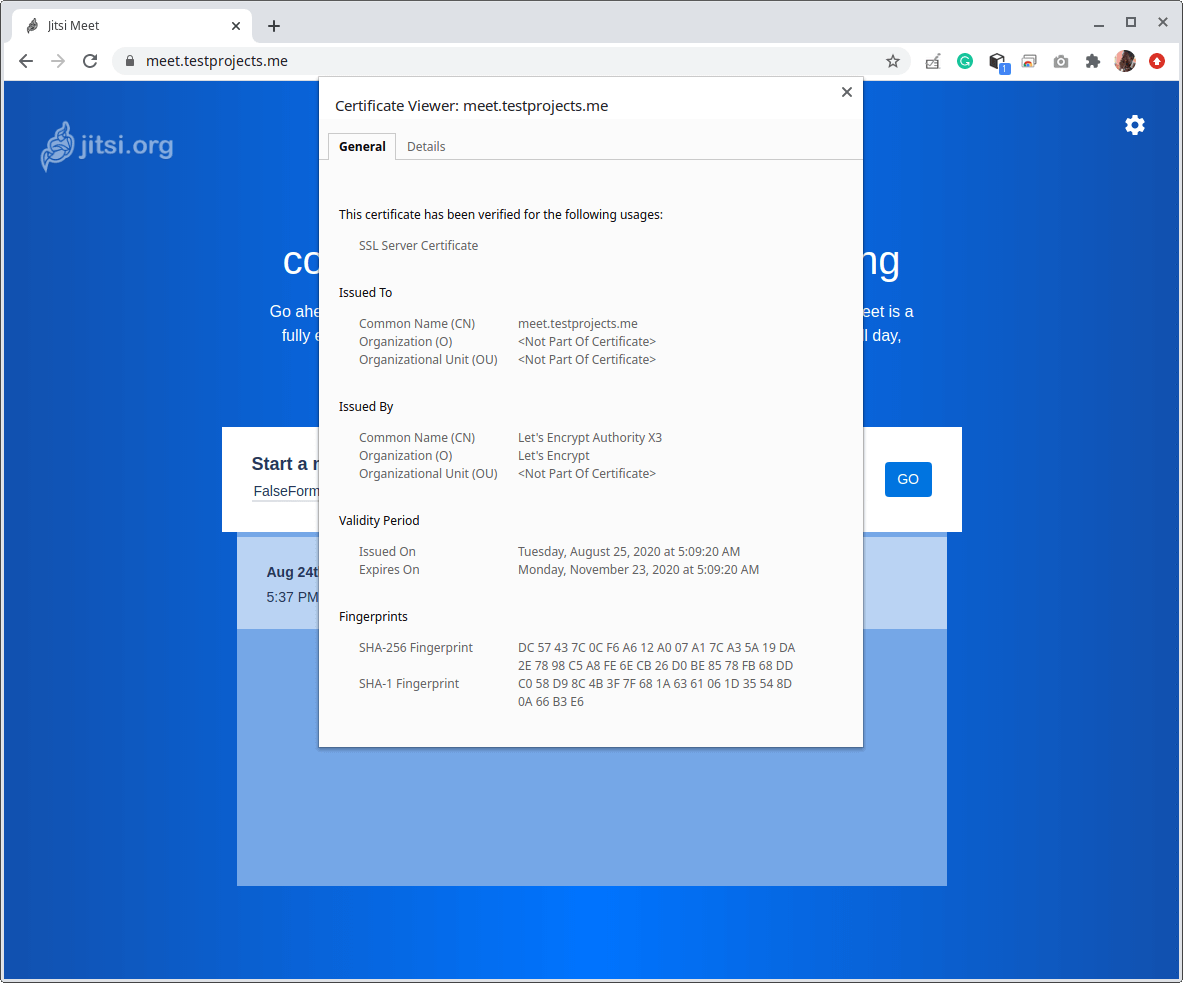Image resolution: width=1183 pixels, height=983 pixels.
Task: Click the jitsi.org logo
Action: pos(107,146)
